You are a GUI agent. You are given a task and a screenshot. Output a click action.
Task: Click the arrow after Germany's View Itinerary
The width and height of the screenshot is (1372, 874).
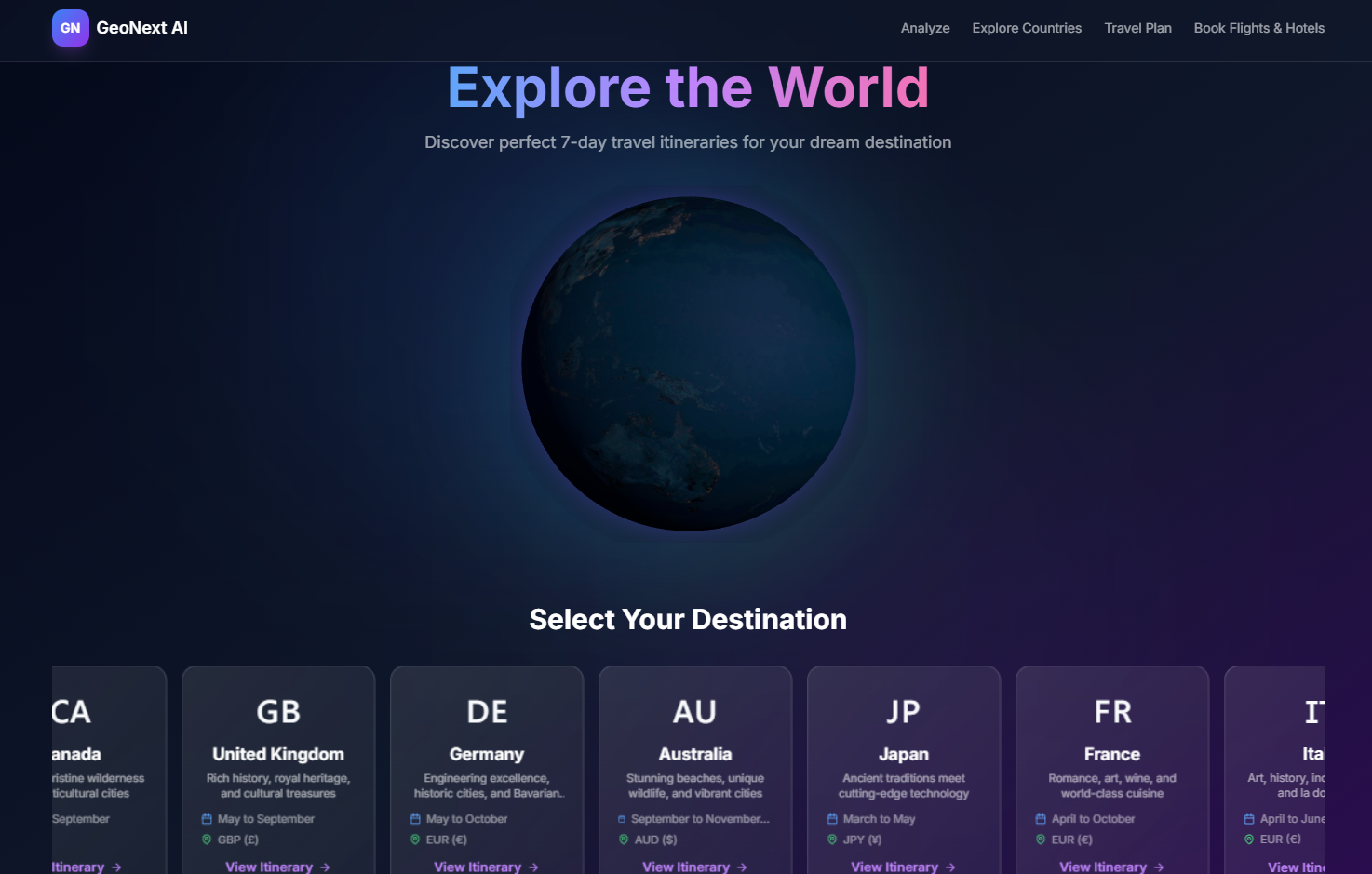533,867
